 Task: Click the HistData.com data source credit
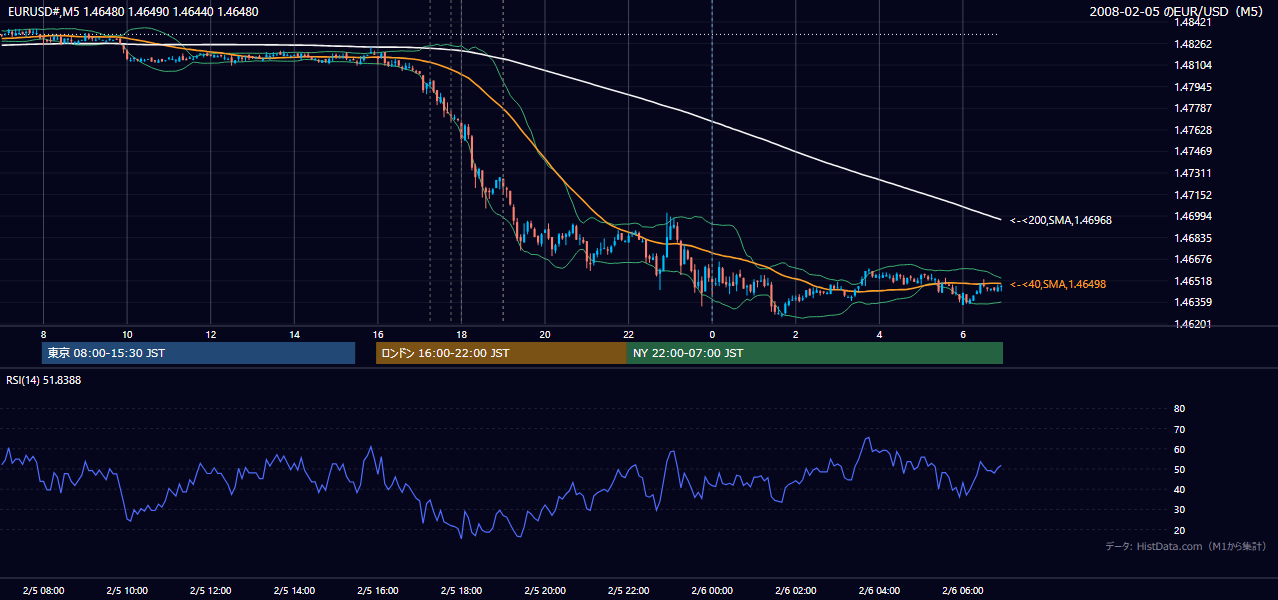point(1185,546)
